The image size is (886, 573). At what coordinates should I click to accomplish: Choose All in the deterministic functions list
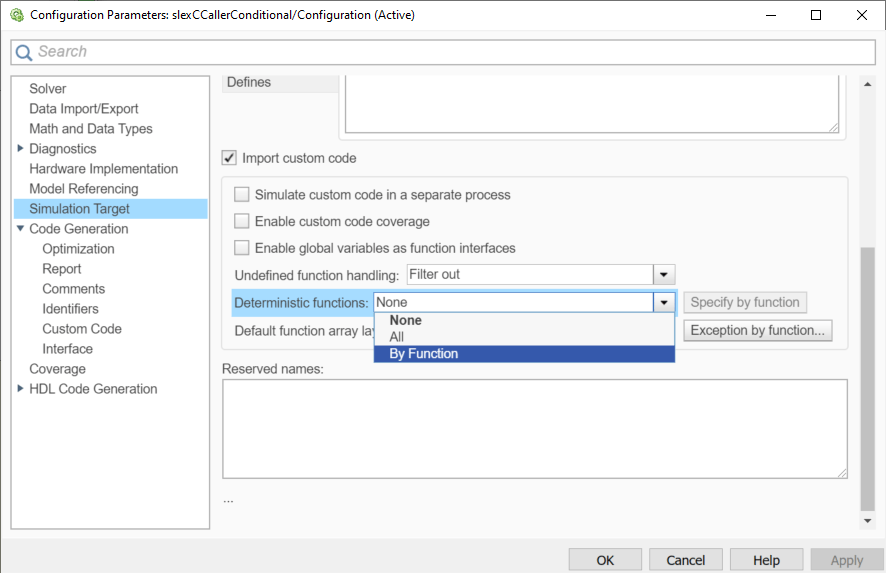(397, 337)
